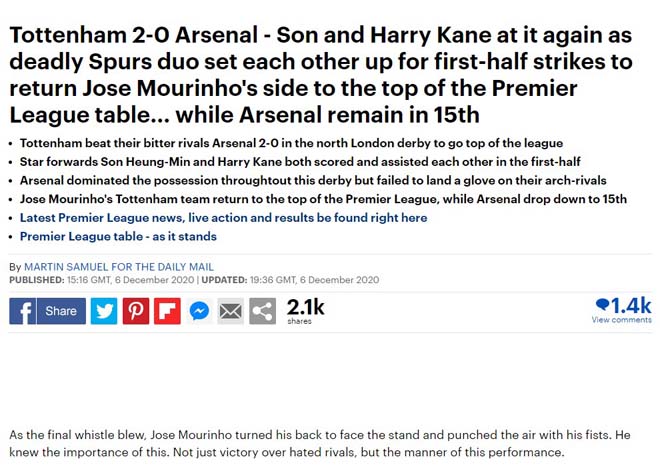
Task: Share the article on Twitter
Action: click(x=104, y=311)
